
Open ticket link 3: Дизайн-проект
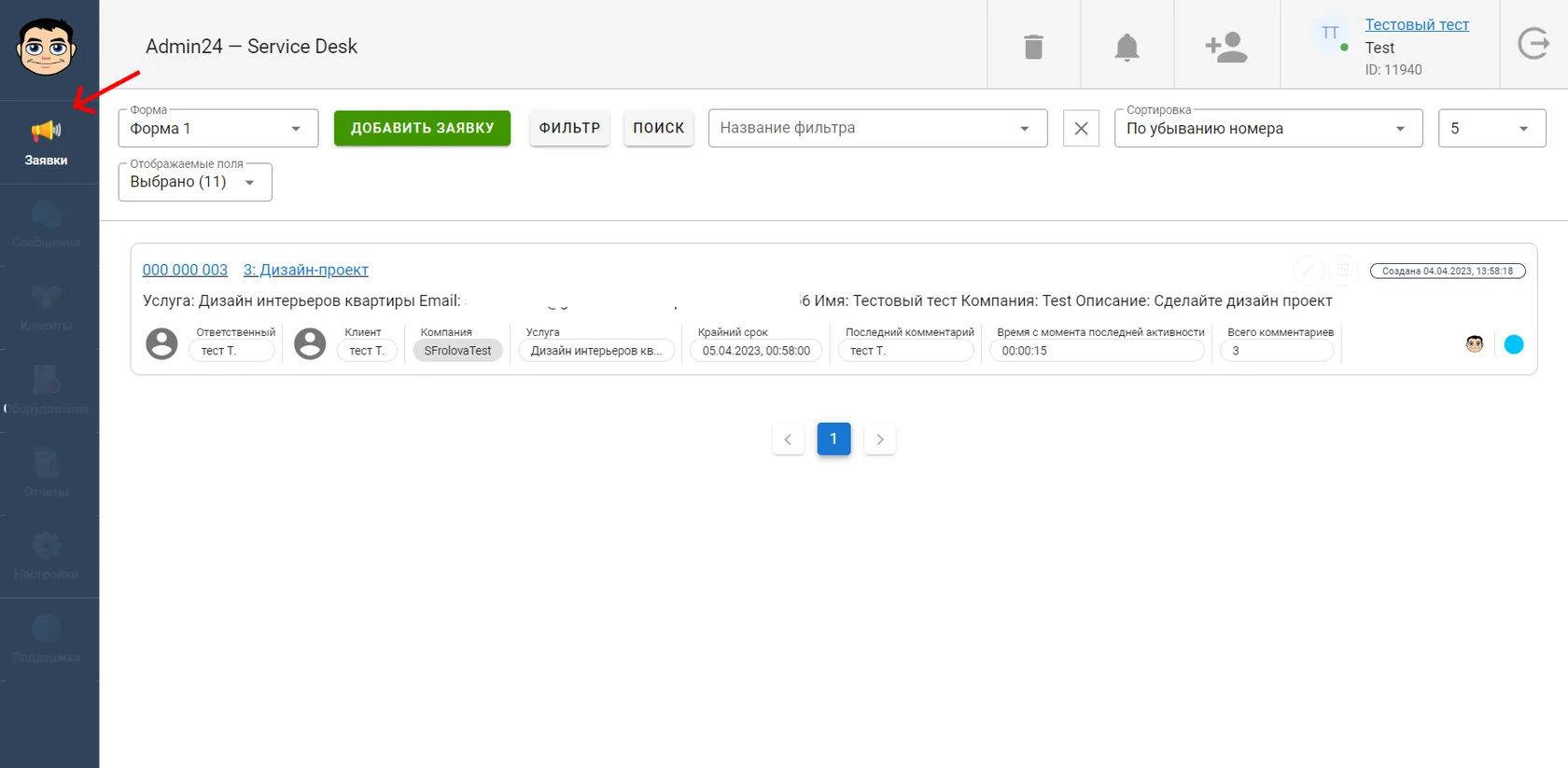tap(306, 270)
